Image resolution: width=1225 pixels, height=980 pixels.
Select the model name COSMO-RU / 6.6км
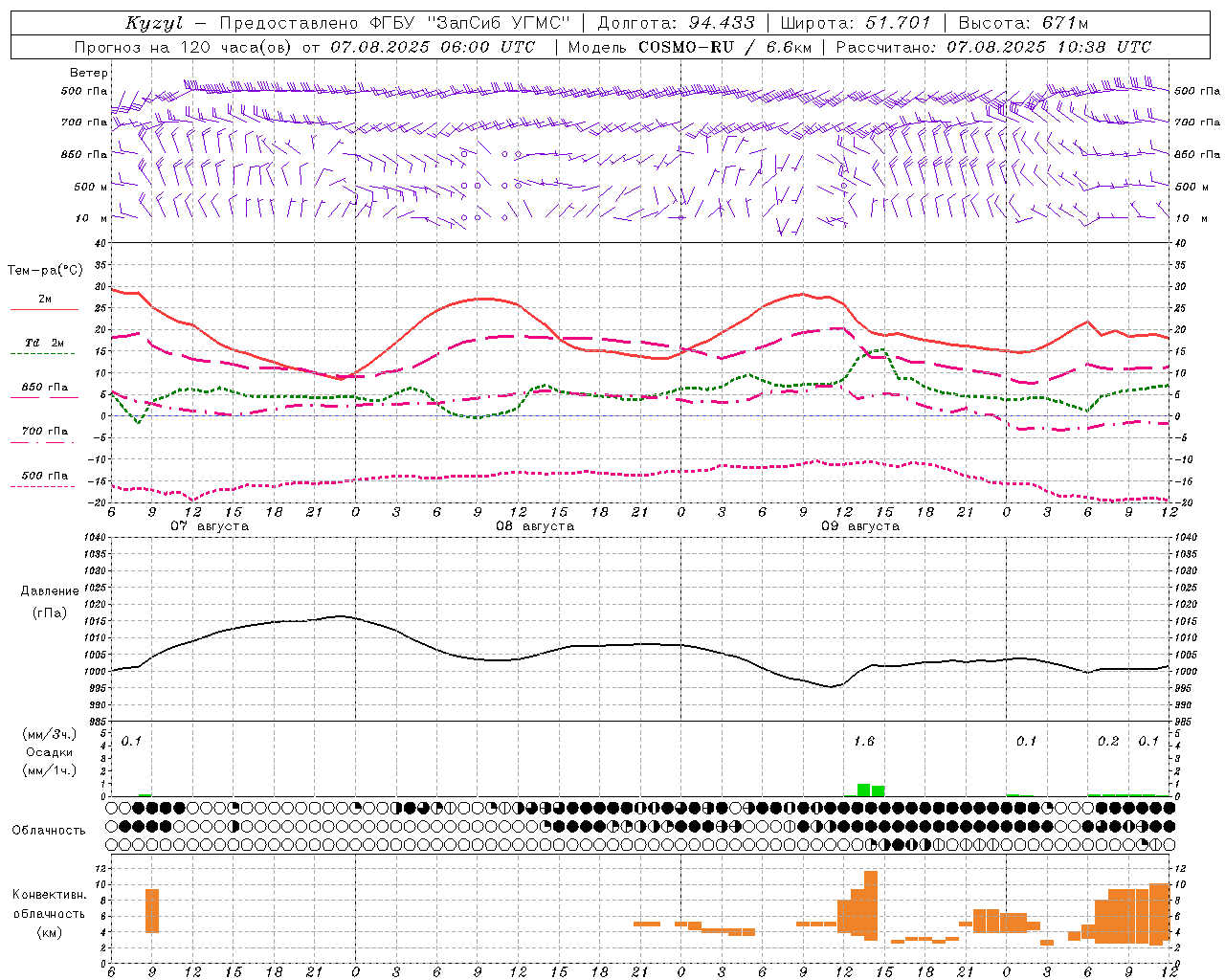coord(724,47)
